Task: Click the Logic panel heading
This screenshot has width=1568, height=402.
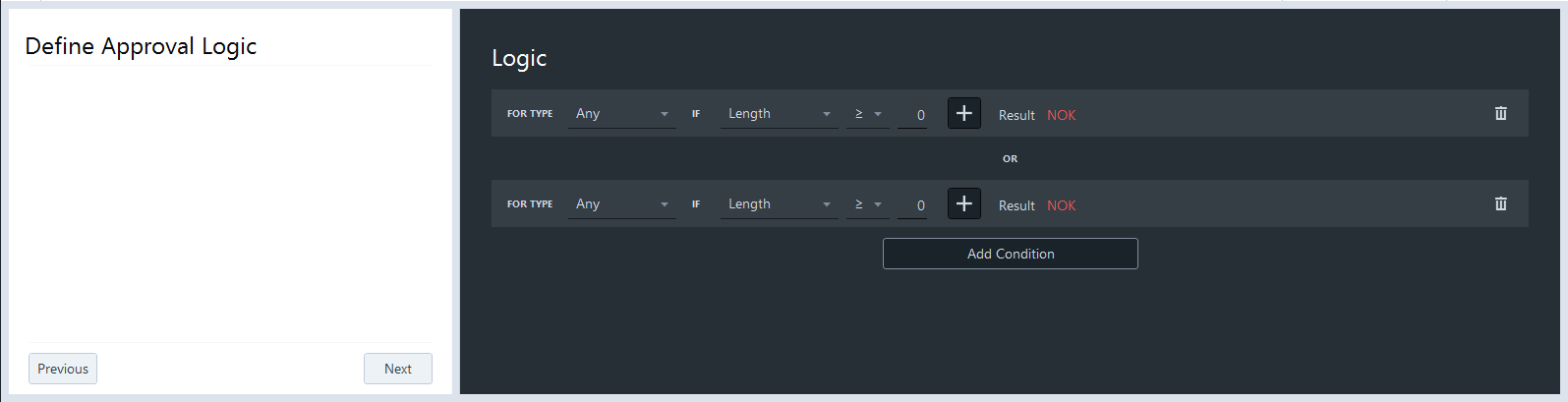Action: pyautogui.click(x=519, y=58)
